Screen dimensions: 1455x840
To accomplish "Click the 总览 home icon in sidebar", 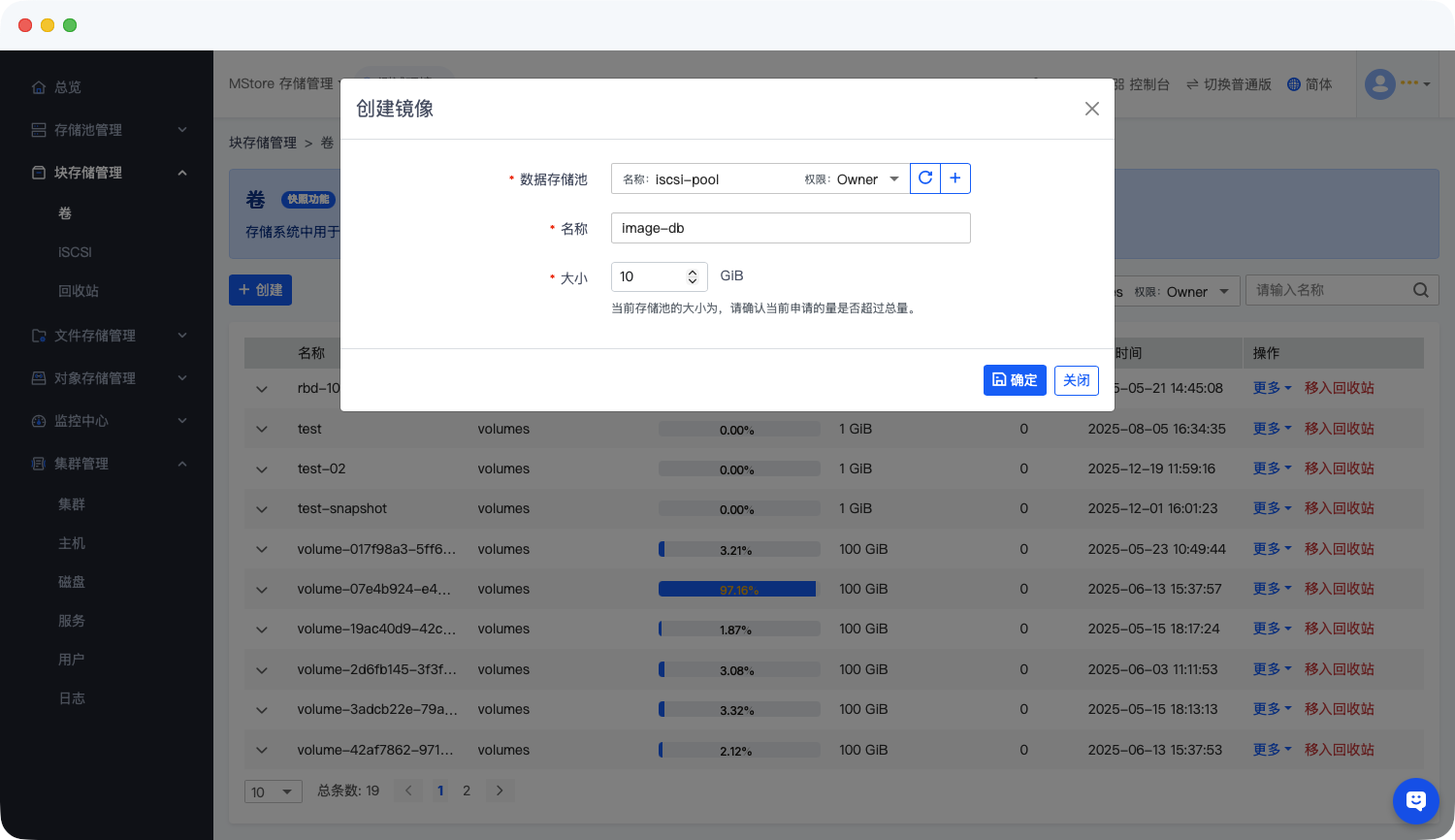I will pos(39,87).
